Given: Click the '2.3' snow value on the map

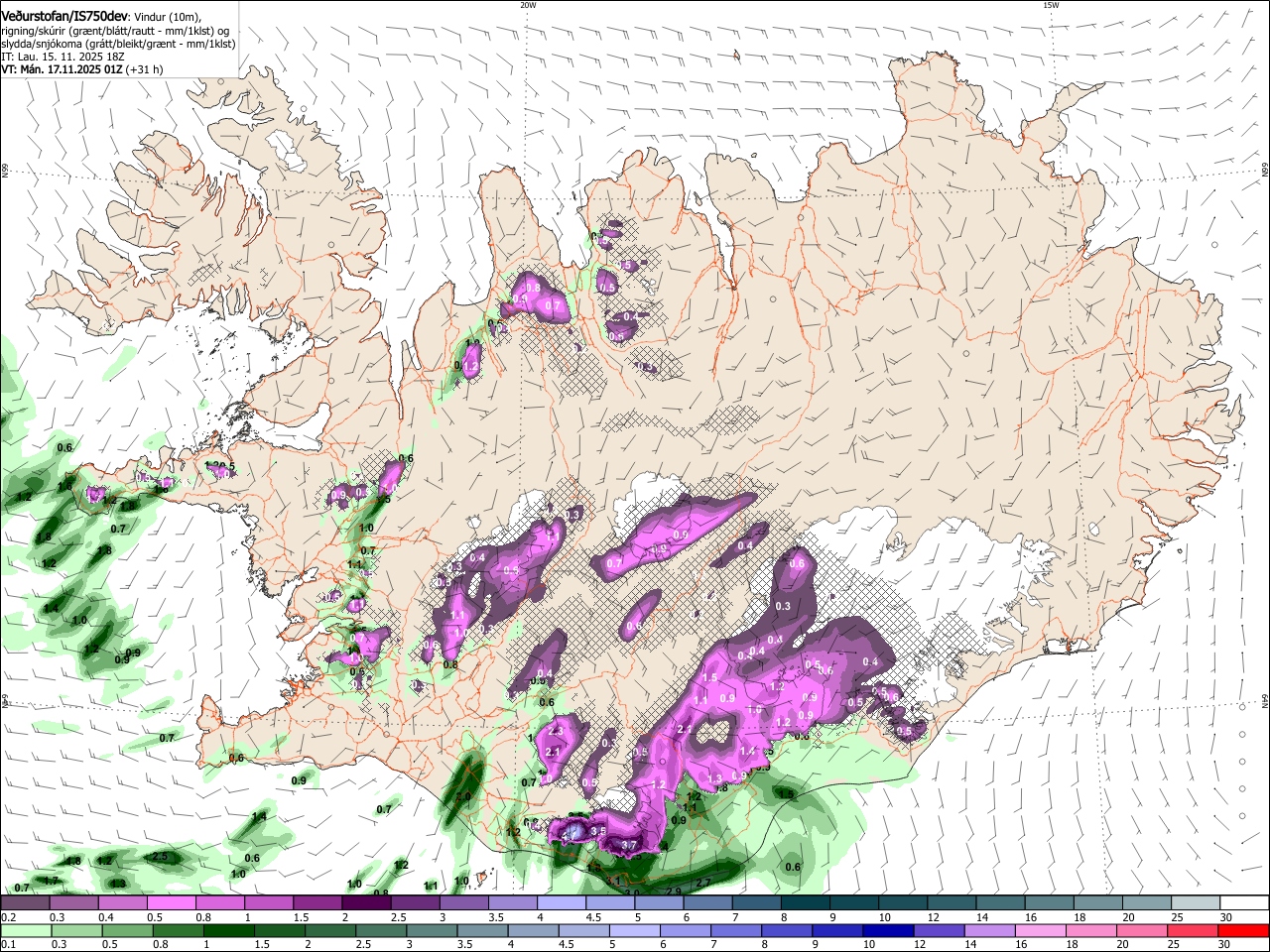Looking at the screenshot, I should [x=555, y=731].
